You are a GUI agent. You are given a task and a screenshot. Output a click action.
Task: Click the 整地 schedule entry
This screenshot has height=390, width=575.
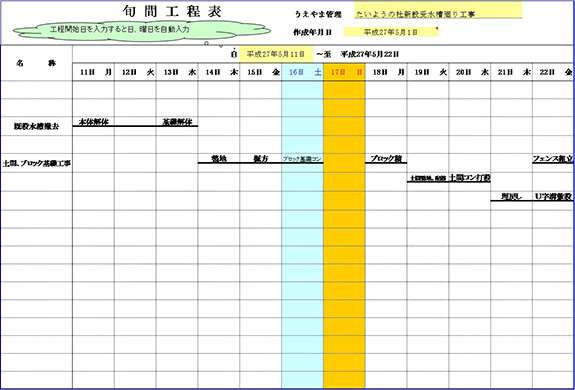219,159
